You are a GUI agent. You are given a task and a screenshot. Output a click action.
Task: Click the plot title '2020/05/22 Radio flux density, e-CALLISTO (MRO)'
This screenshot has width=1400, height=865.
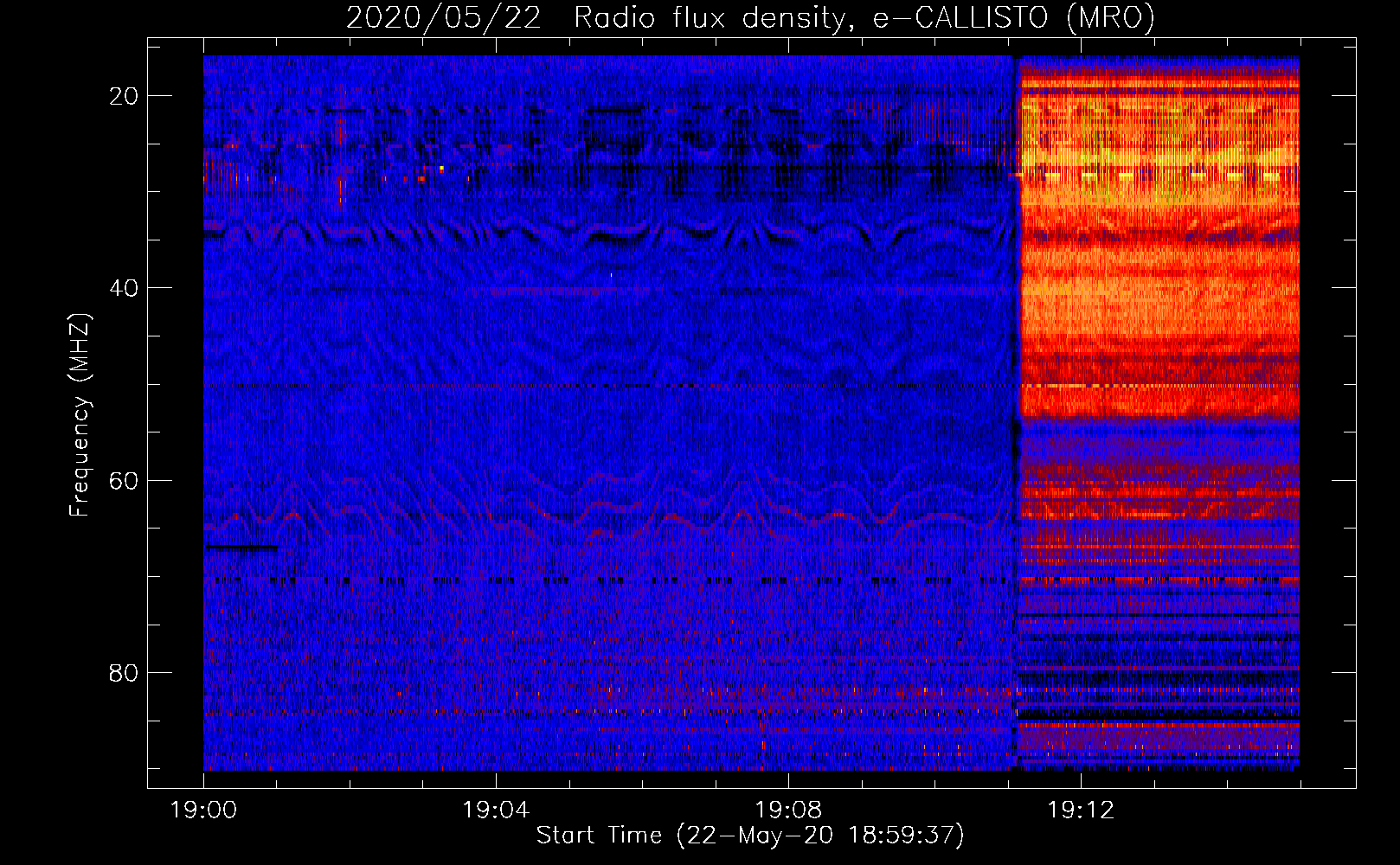coord(750,17)
